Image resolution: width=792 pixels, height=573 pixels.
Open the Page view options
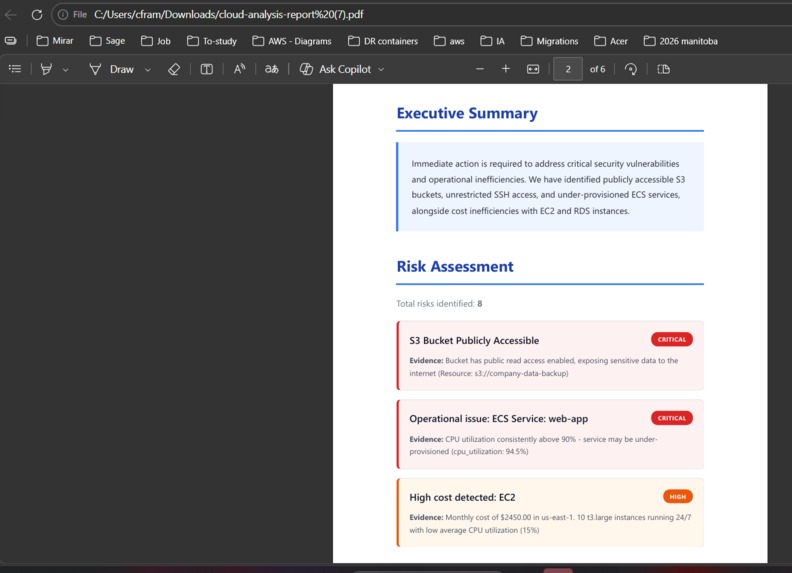(x=664, y=69)
